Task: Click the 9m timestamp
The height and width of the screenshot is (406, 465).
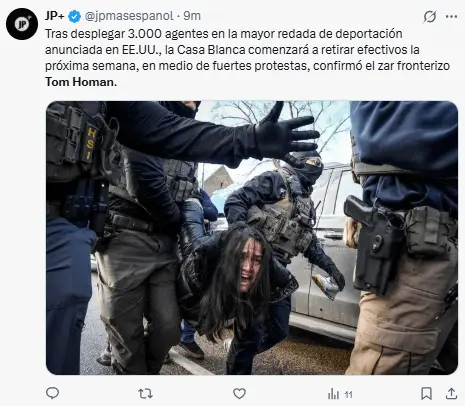Action: coord(192,16)
